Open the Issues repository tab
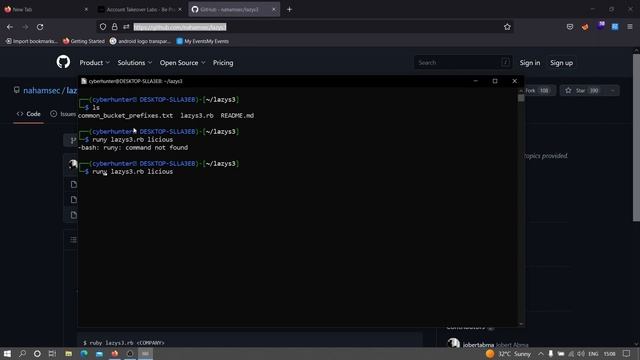640x360 pixels. click(63, 114)
